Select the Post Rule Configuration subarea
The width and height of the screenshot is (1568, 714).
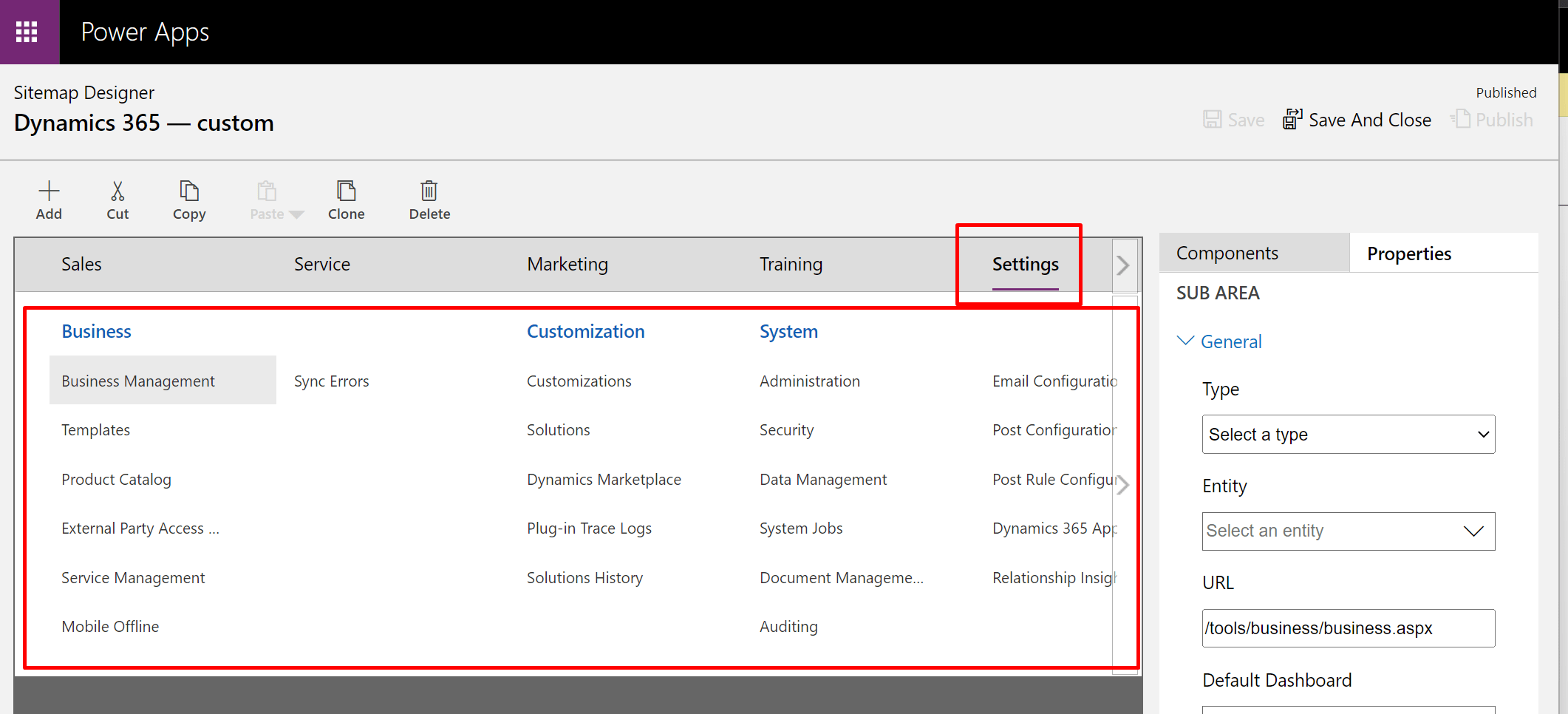(1054, 480)
